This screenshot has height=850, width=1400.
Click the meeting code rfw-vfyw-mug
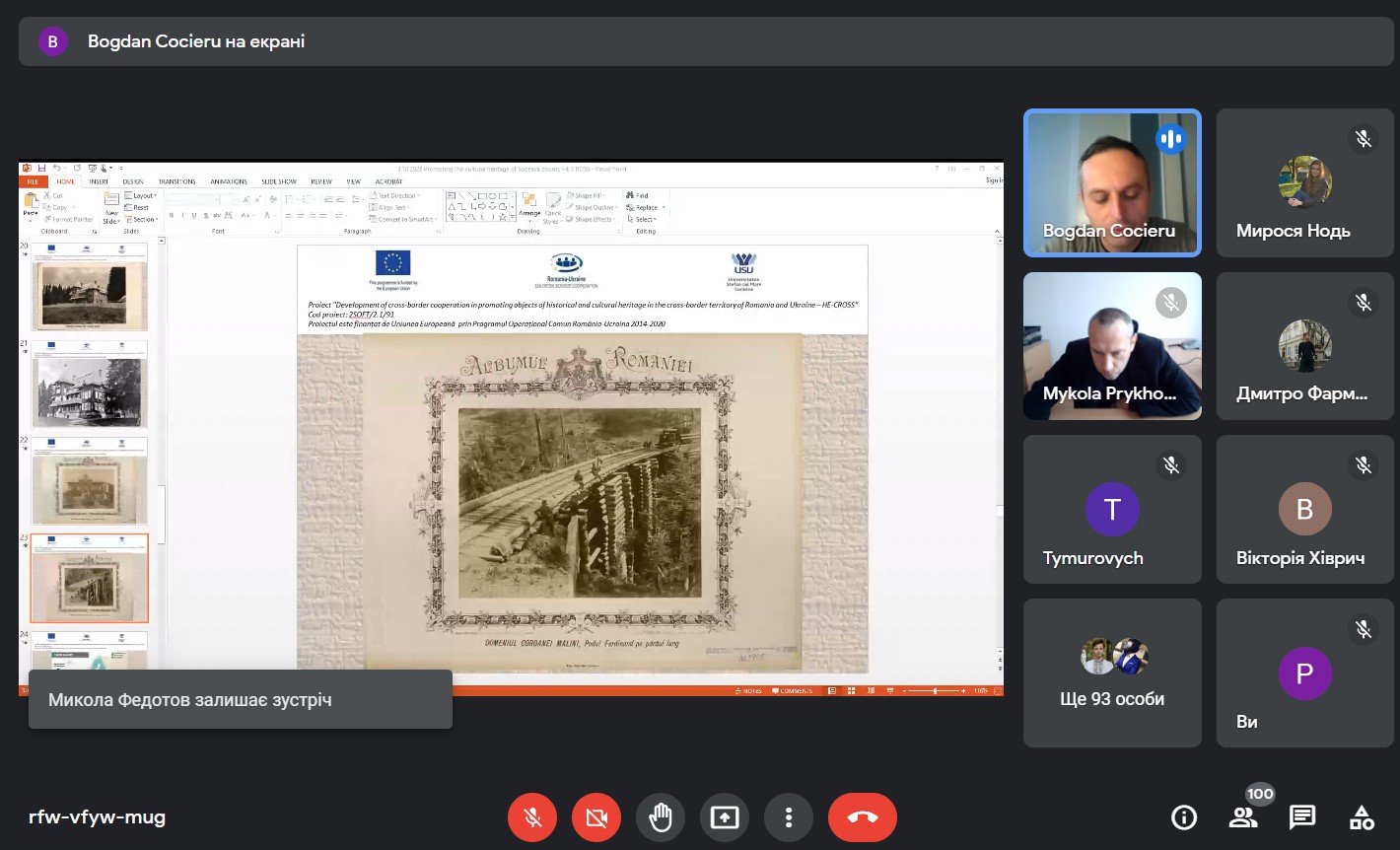(98, 817)
